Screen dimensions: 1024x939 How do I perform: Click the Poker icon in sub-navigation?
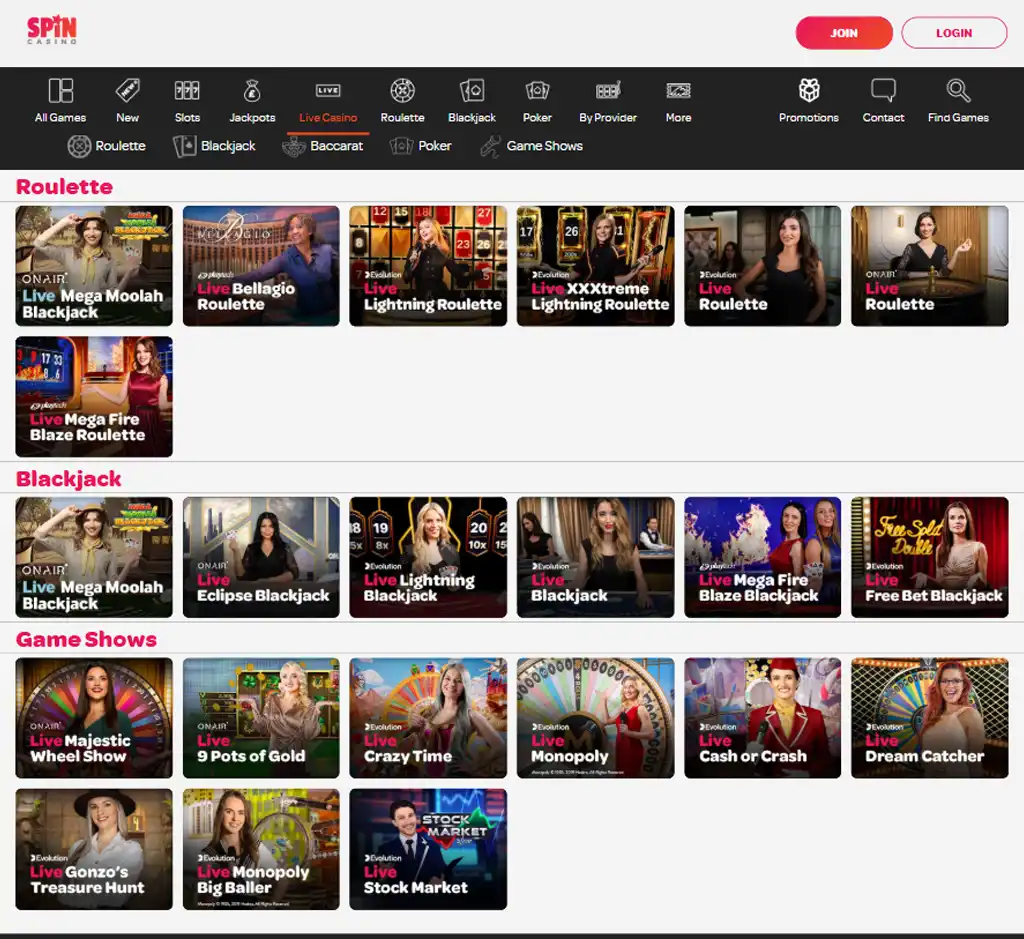pos(402,146)
